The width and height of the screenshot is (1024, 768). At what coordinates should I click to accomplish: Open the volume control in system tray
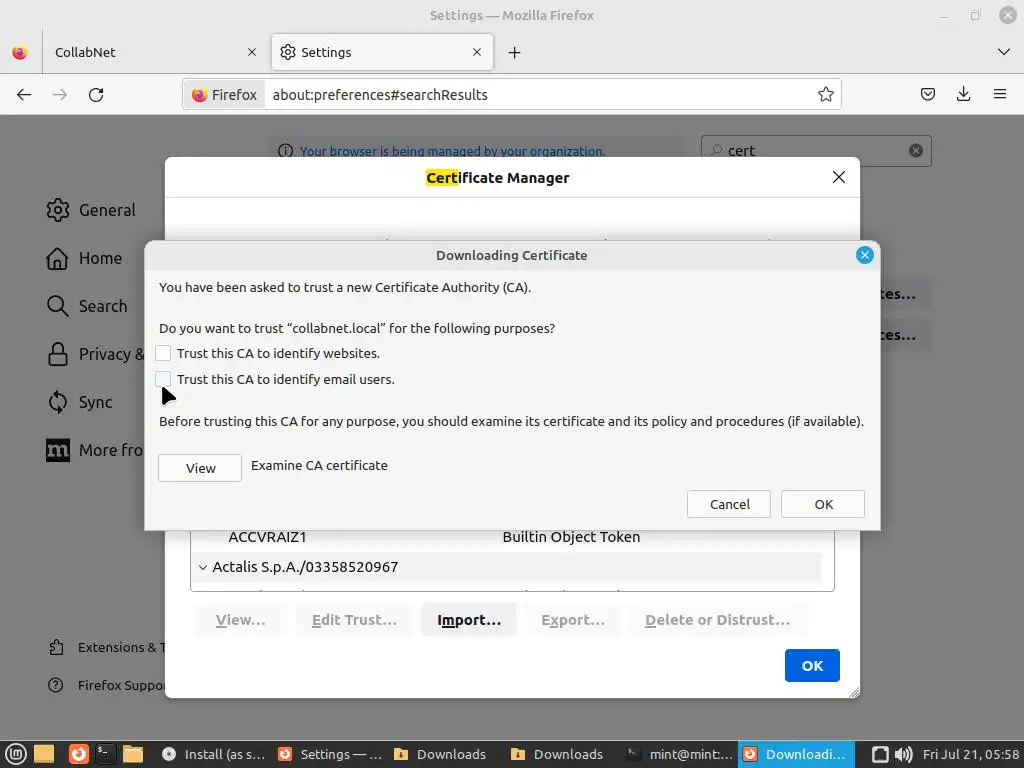(903, 754)
